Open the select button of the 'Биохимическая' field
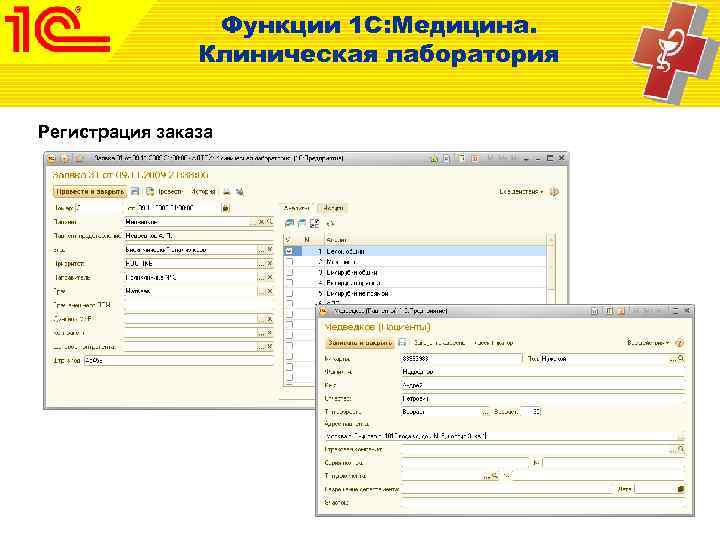The width and height of the screenshot is (720, 540). coord(261,250)
